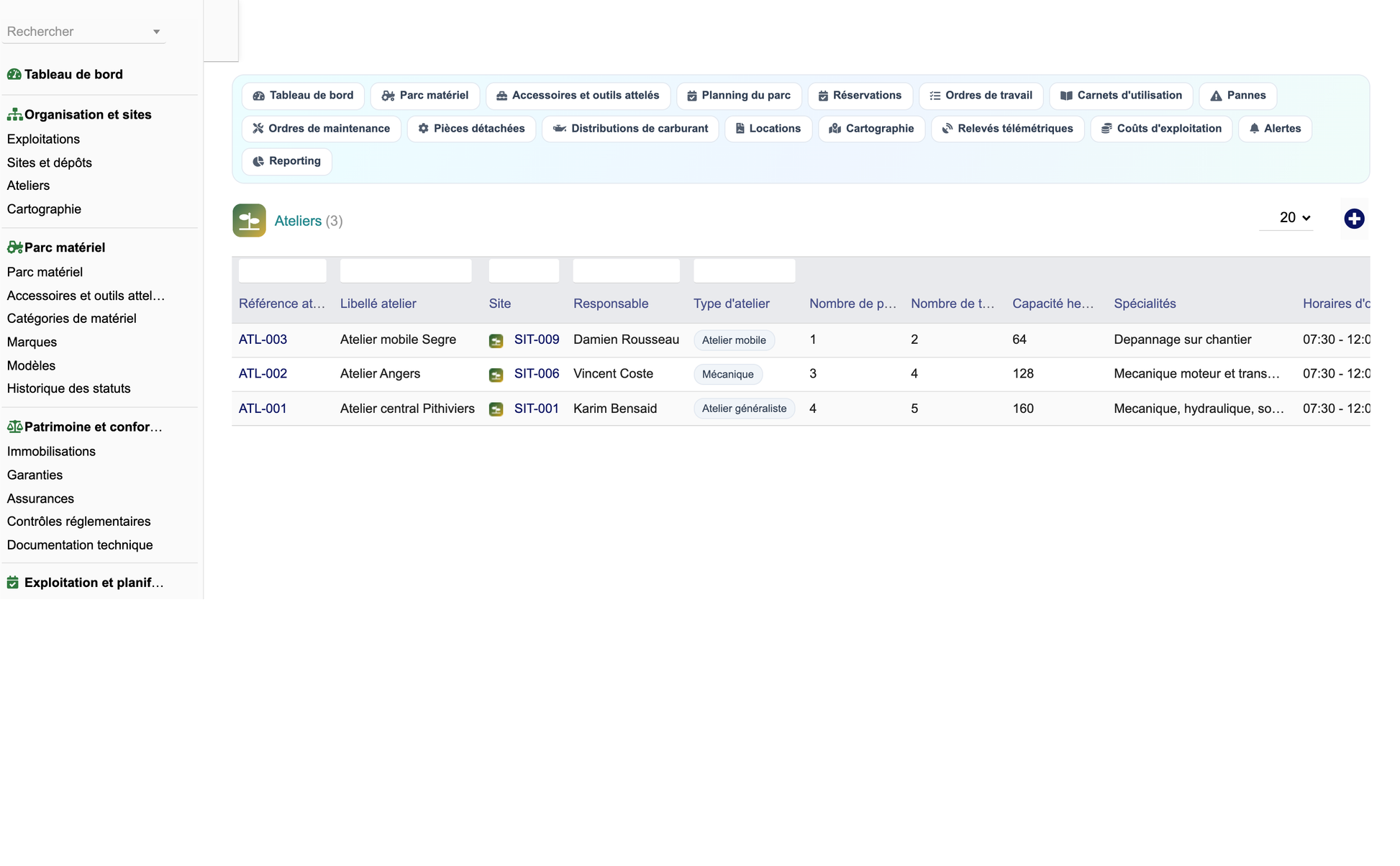1400x866 pixels.
Task: Click the Référence atelier filter field
Action: point(282,271)
